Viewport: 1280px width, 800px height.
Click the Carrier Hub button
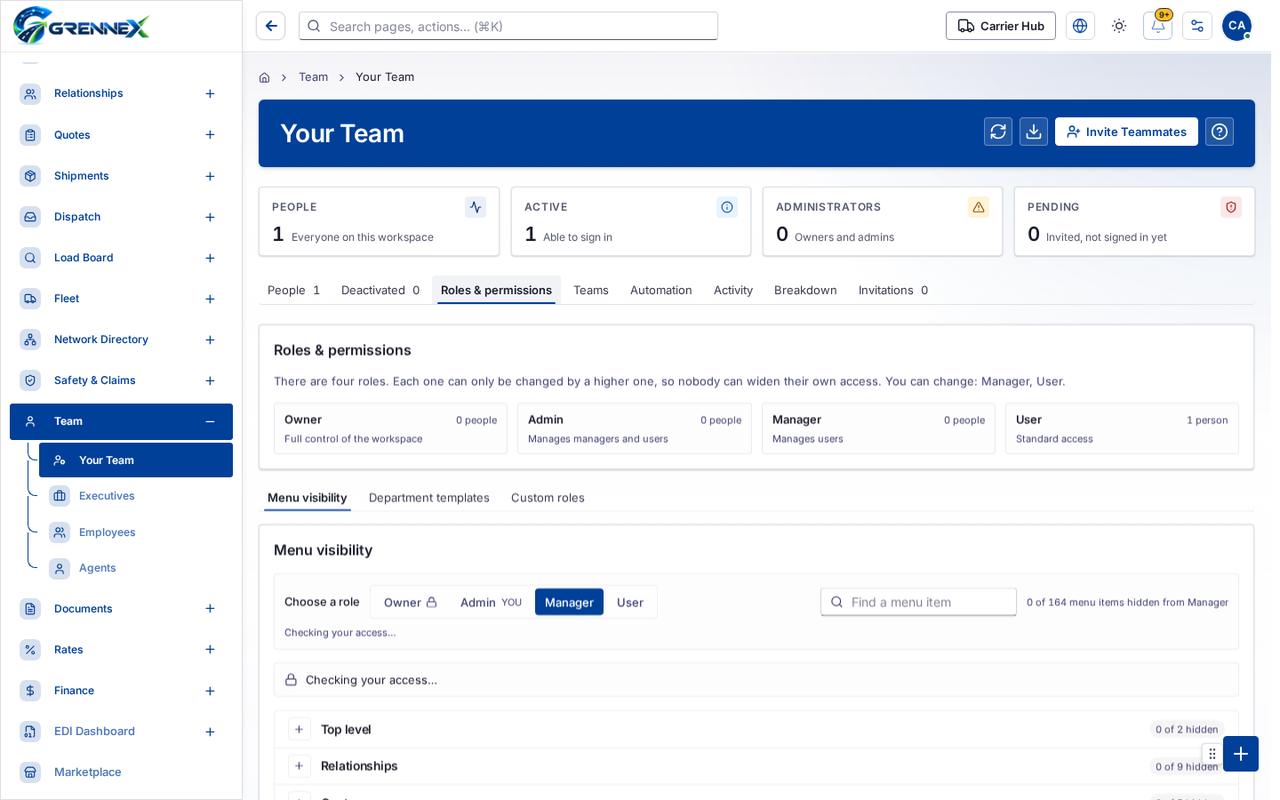click(1001, 26)
